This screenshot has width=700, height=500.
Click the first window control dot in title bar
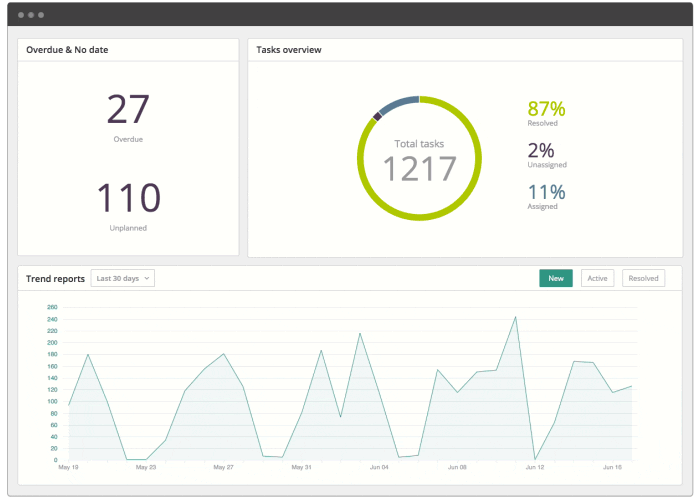pyautogui.click(x=21, y=15)
